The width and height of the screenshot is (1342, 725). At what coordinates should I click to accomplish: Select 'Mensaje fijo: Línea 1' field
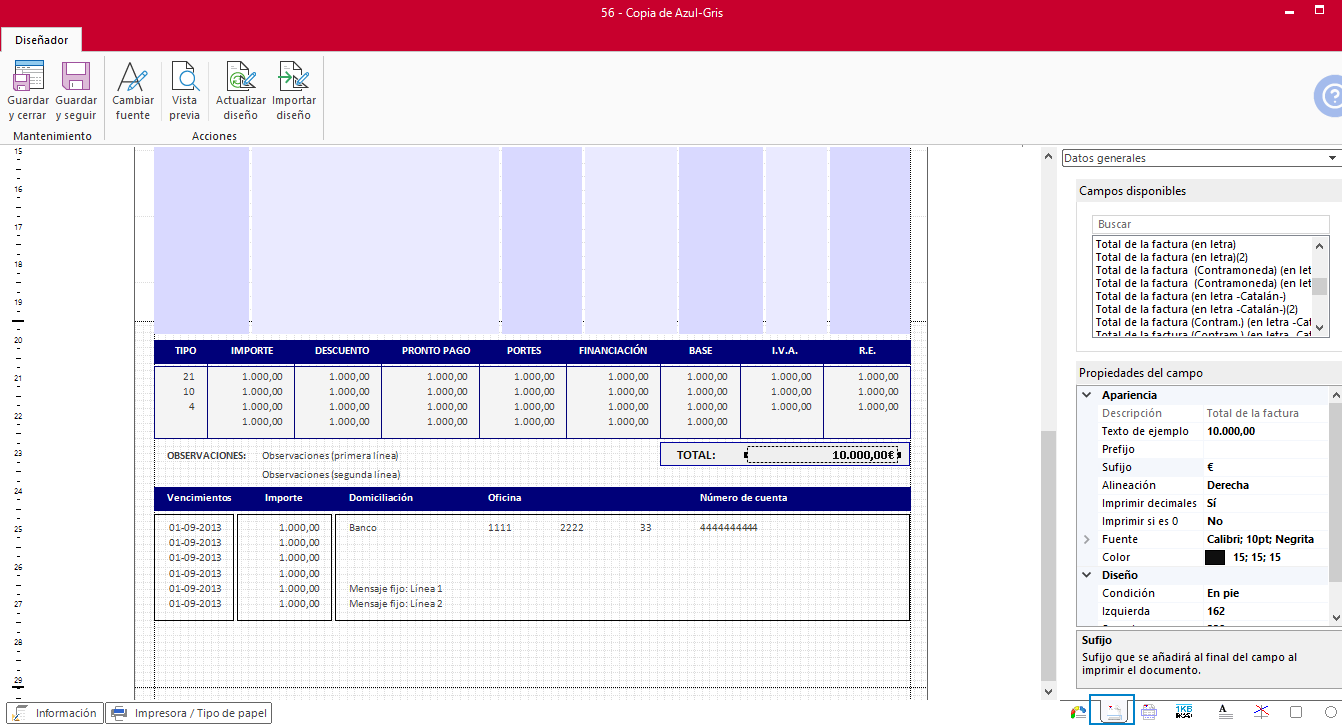[x=396, y=589]
